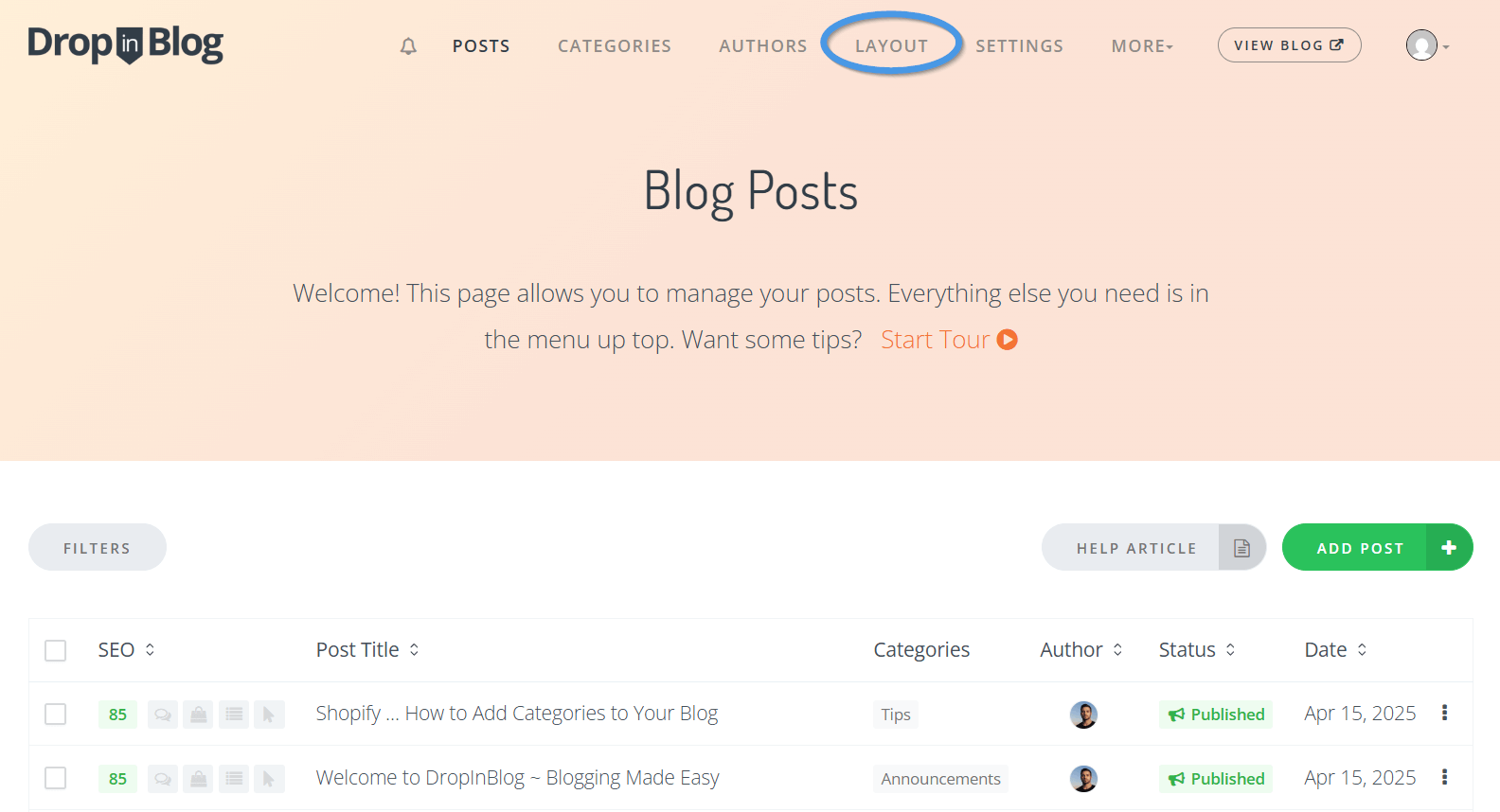
Task: Click the Announcements category tag
Action: 940,779
